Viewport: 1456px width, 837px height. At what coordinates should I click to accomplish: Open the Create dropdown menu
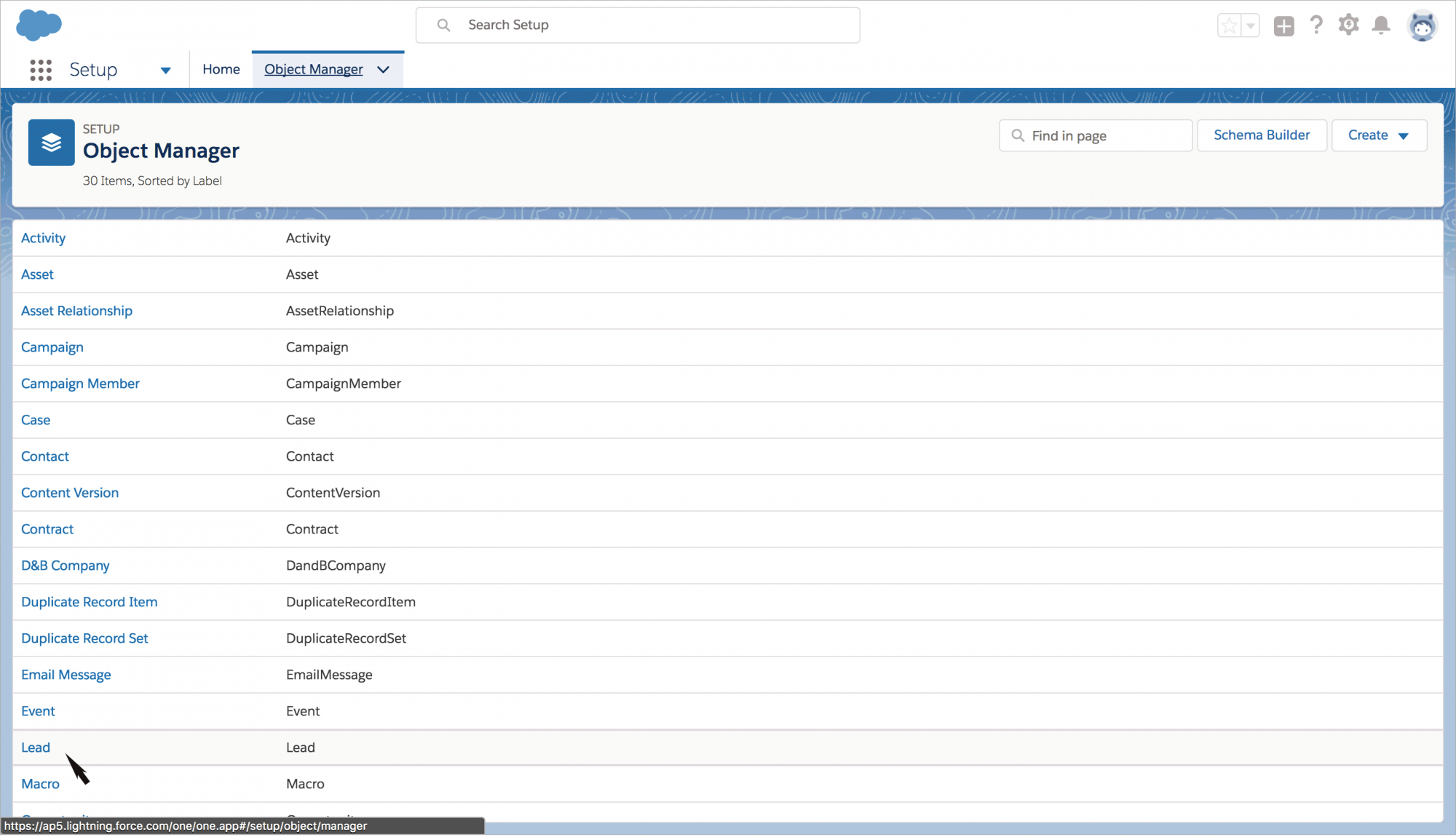click(1378, 135)
